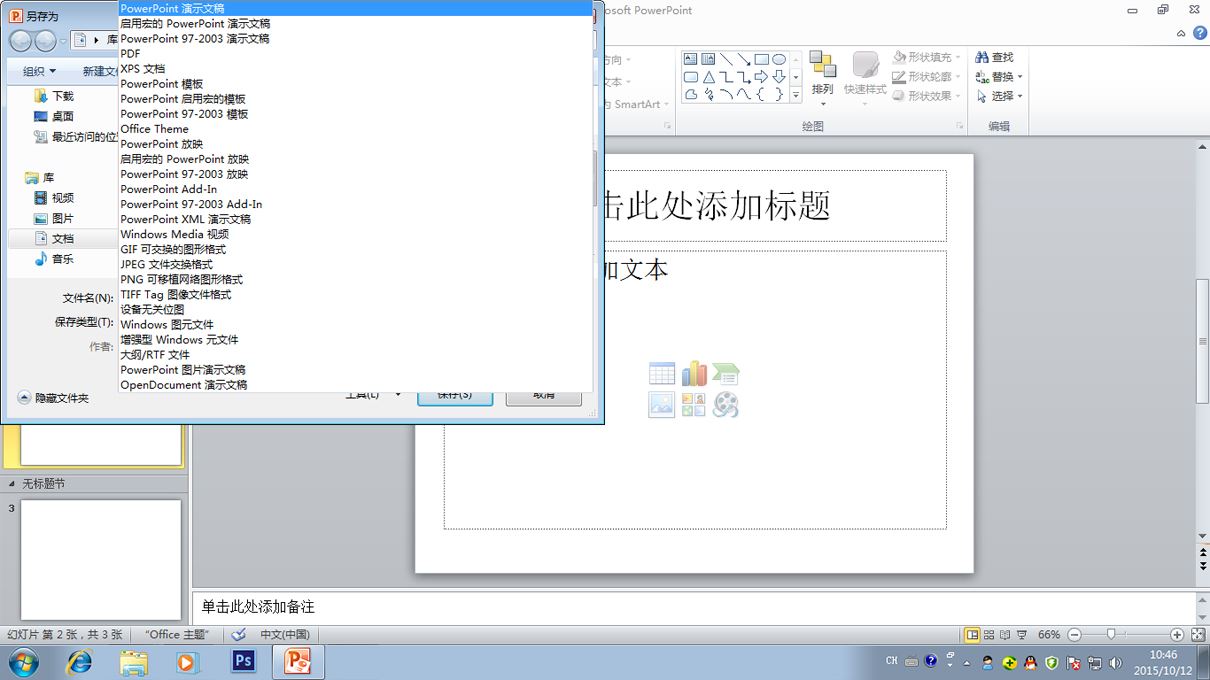Insert media clip icon in placeholder

point(726,404)
